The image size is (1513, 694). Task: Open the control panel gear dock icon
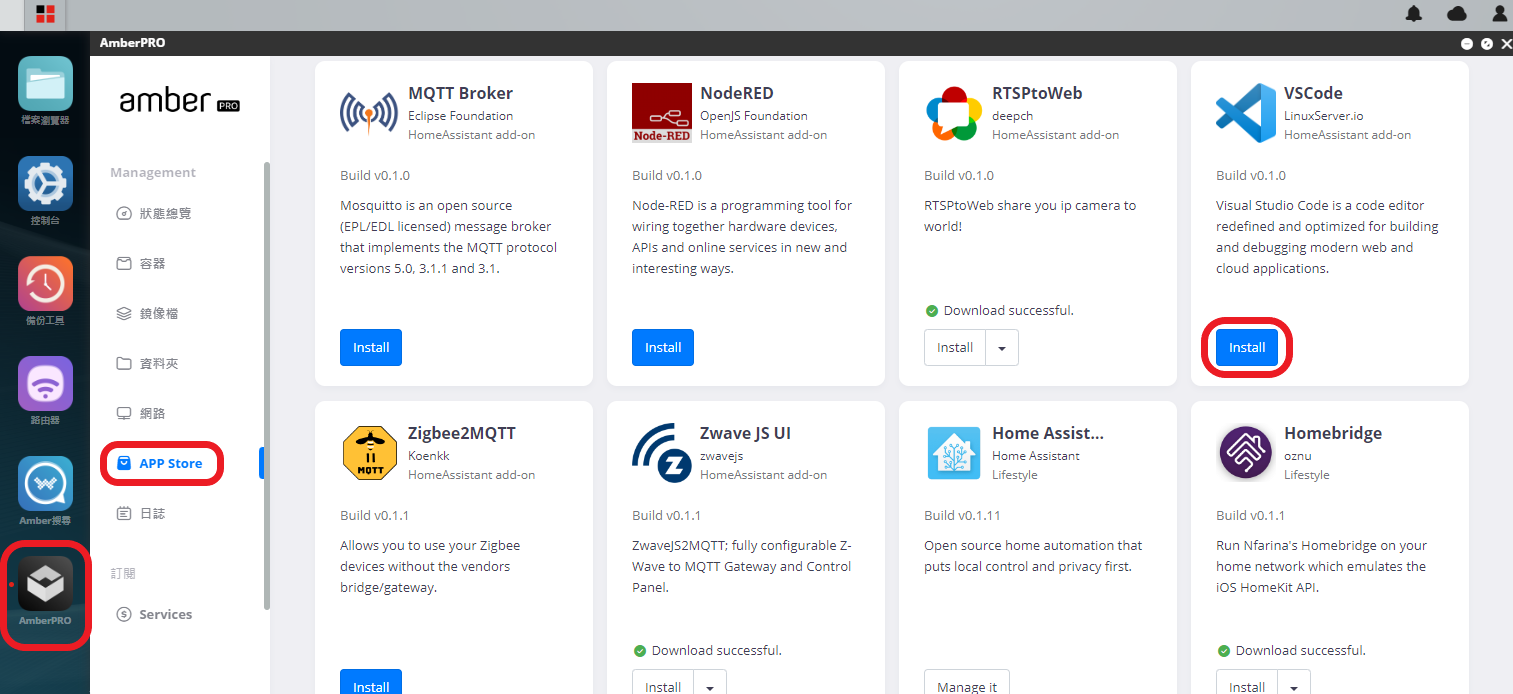click(45, 184)
